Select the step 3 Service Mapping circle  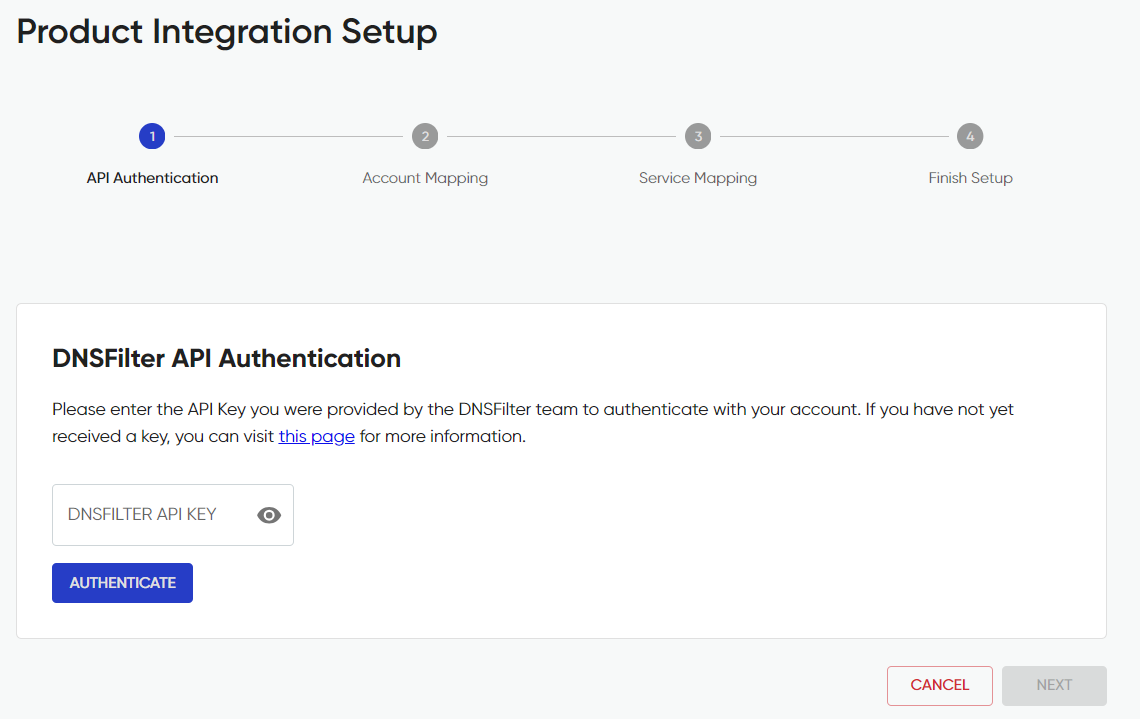pos(698,136)
